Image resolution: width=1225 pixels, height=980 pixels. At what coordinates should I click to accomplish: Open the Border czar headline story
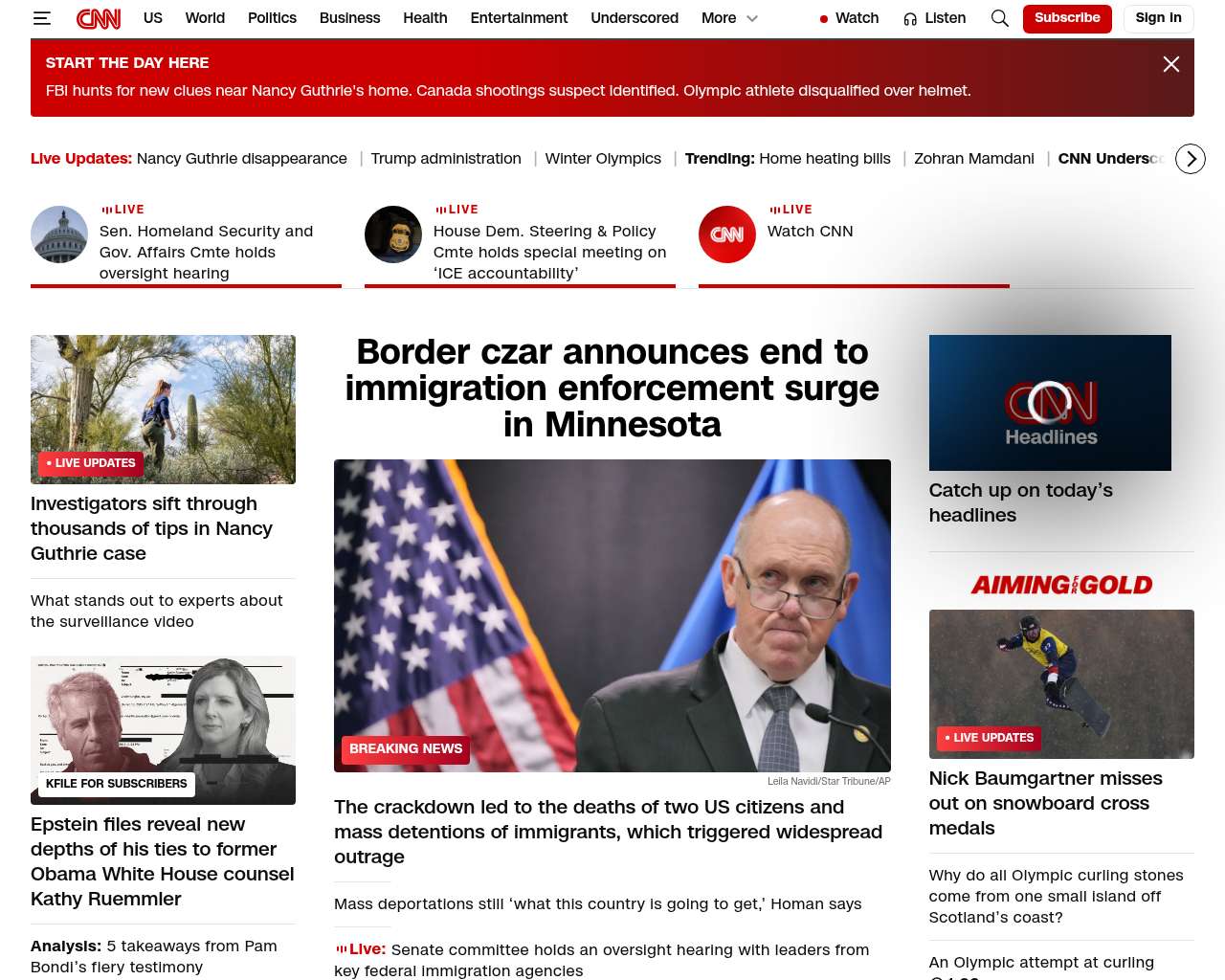(612, 388)
